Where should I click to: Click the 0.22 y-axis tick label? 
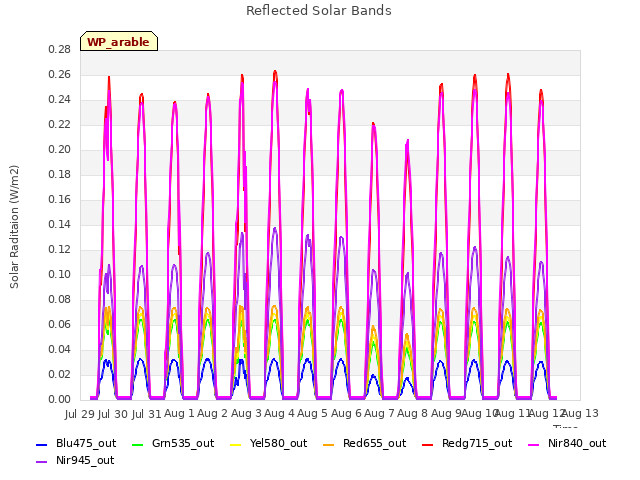click(x=59, y=124)
